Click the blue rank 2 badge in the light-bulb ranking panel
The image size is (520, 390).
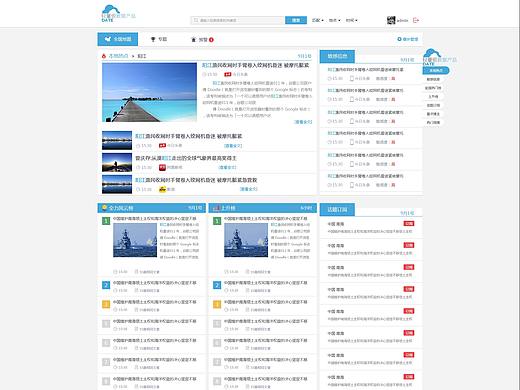tap(106, 285)
